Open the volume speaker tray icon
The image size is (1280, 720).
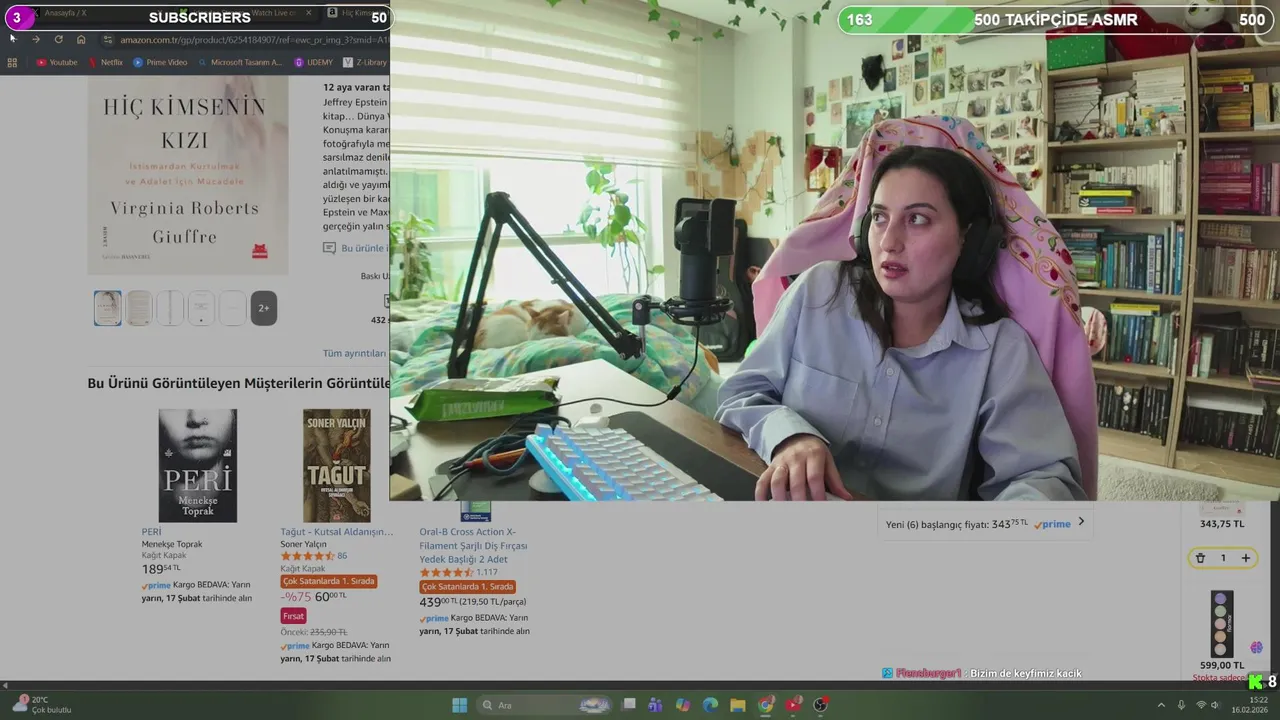point(1215,705)
